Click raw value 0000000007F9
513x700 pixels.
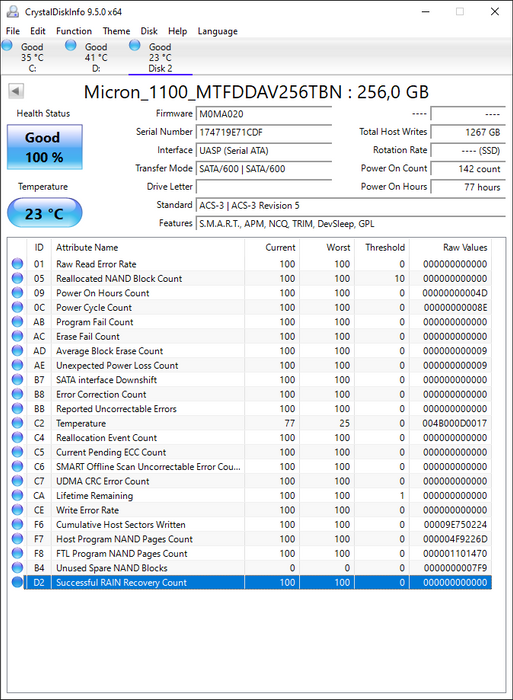tap(455, 568)
